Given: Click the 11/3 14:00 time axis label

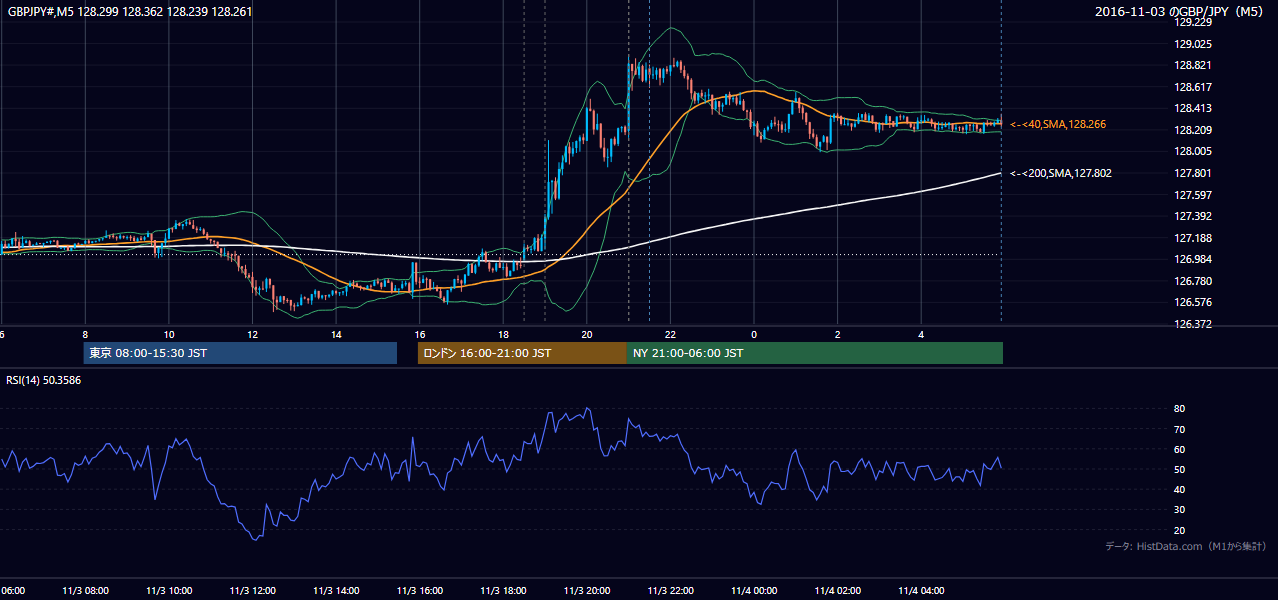Looking at the screenshot, I should (x=336, y=590).
